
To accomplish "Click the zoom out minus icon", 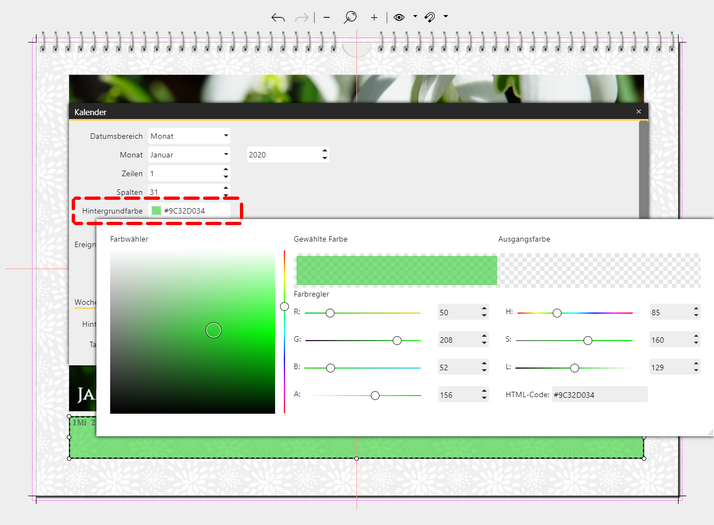I will point(326,18).
